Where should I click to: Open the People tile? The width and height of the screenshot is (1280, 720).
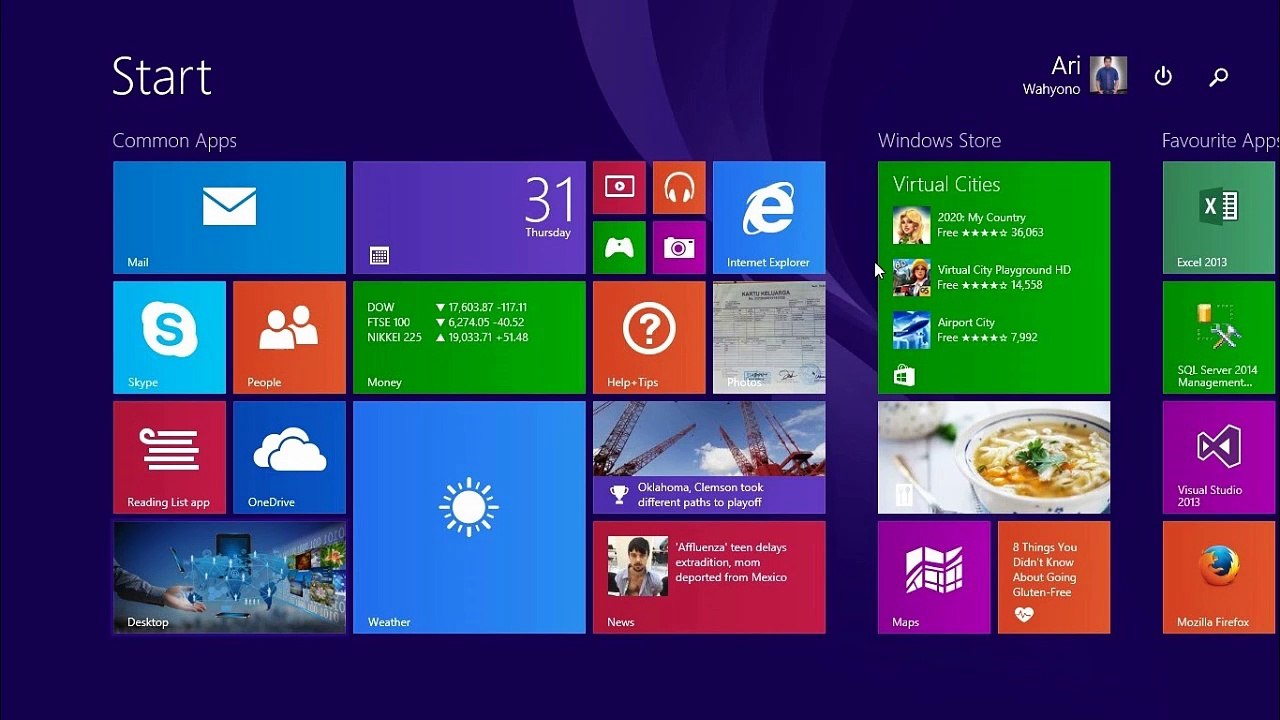pyautogui.click(x=289, y=337)
